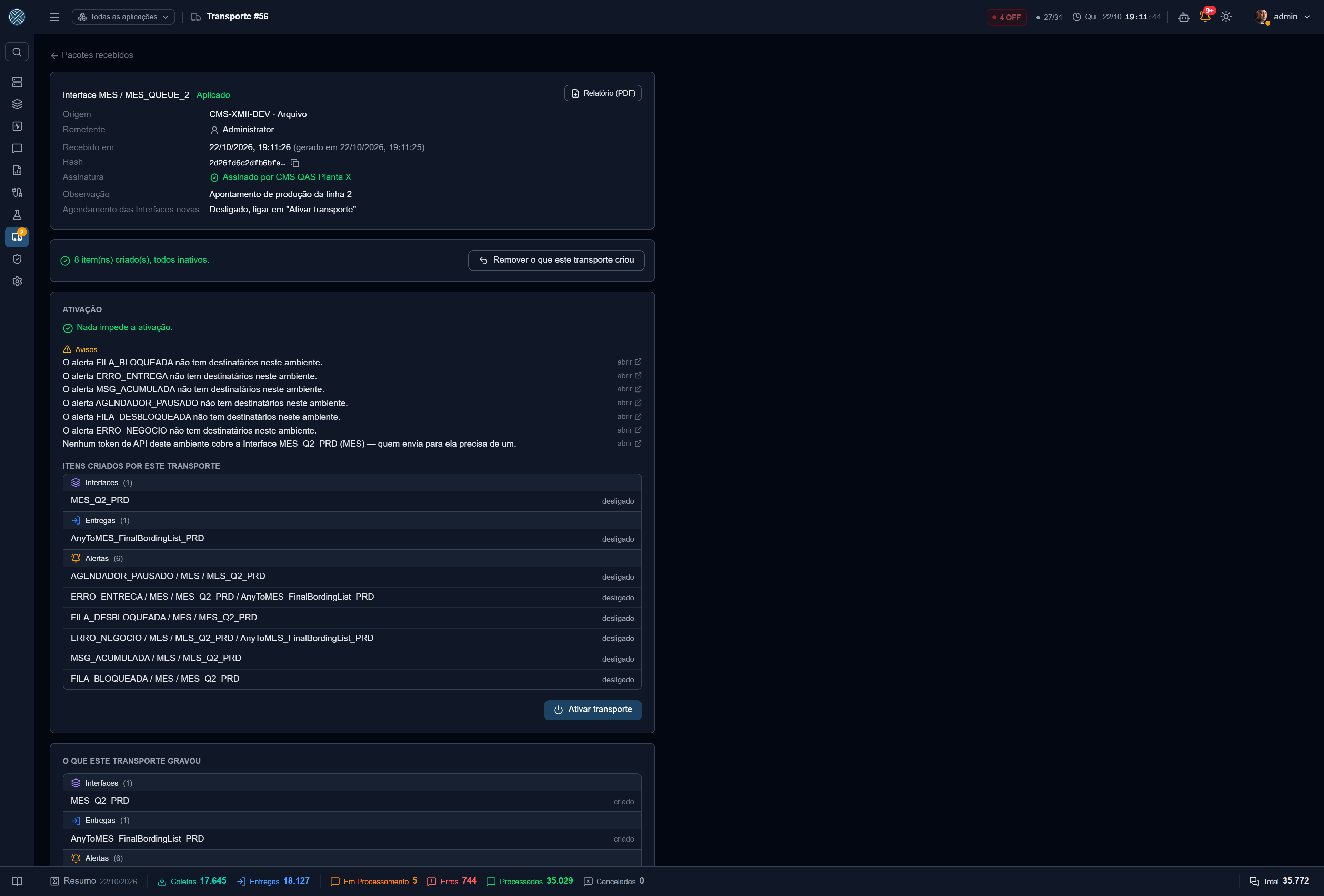Viewport: 1324px width, 896px height.
Task: Click FILA_DESBLOQUEADA / MES / MES_Q2_PRD row
Action: tap(352, 618)
